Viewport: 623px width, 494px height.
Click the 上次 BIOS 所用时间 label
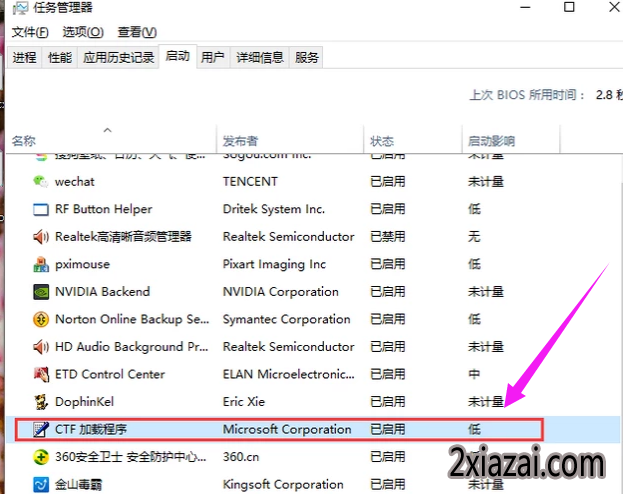pos(527,95)
